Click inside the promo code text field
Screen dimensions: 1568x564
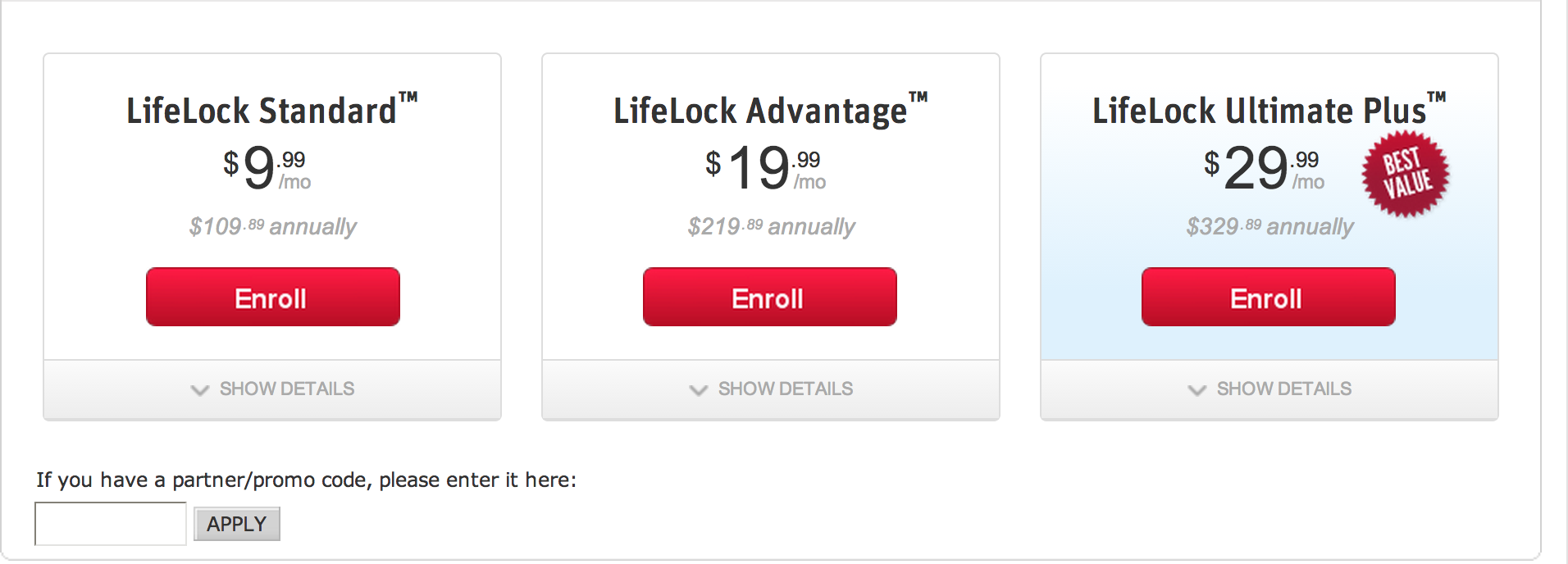109,523
